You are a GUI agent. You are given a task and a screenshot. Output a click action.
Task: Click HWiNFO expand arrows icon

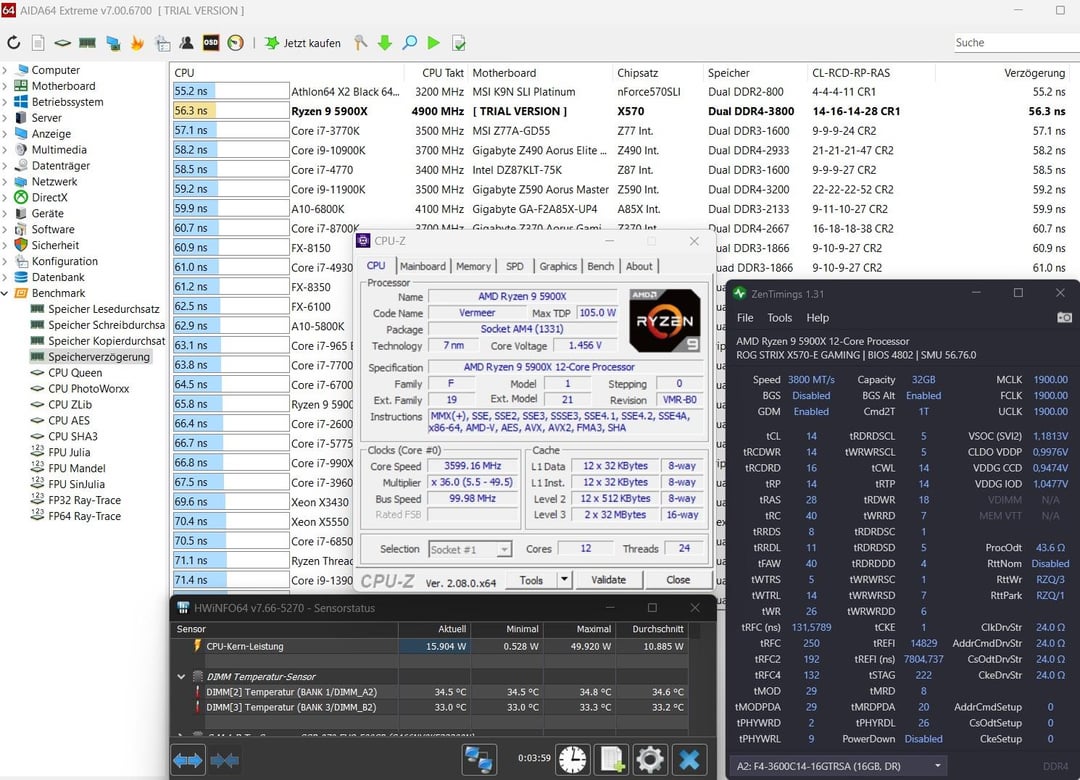[x=187, y=760]
